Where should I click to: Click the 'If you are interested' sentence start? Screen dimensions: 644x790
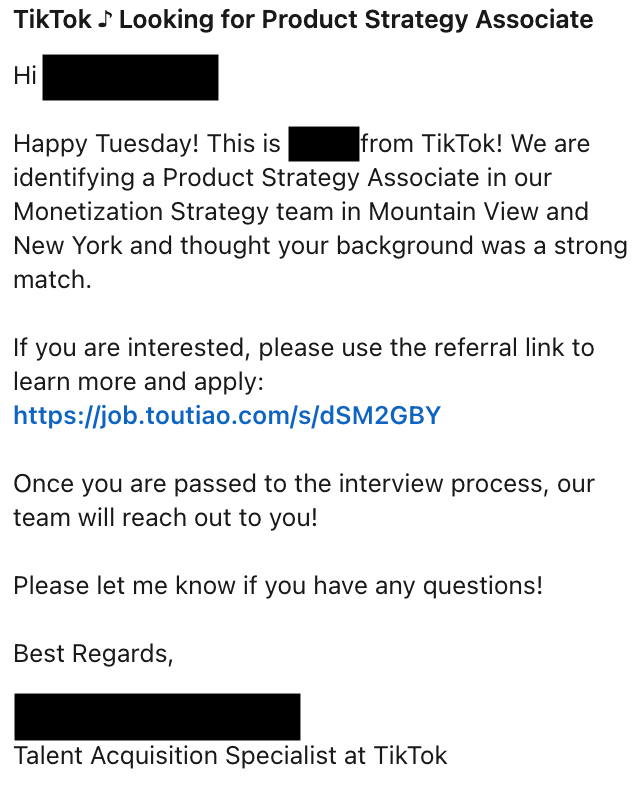click(x=129, y=348)
